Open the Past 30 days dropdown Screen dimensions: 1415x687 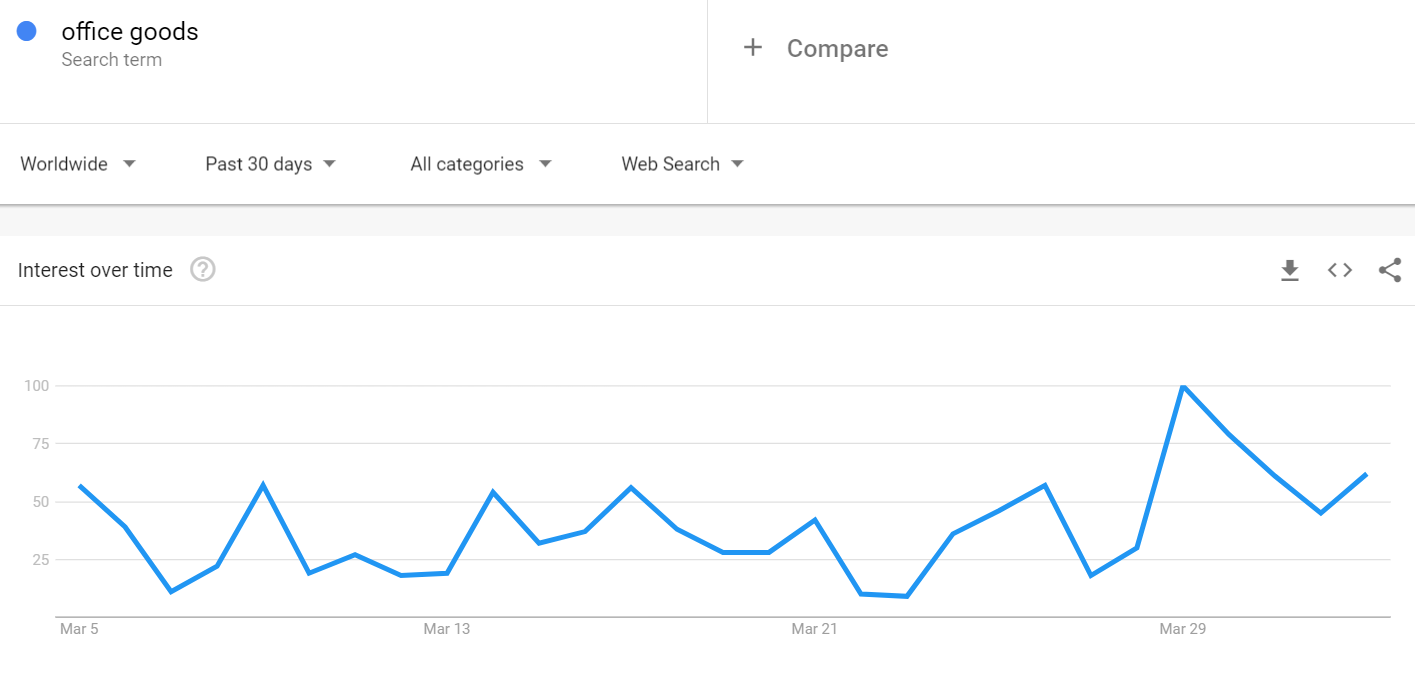click(270, 164)
